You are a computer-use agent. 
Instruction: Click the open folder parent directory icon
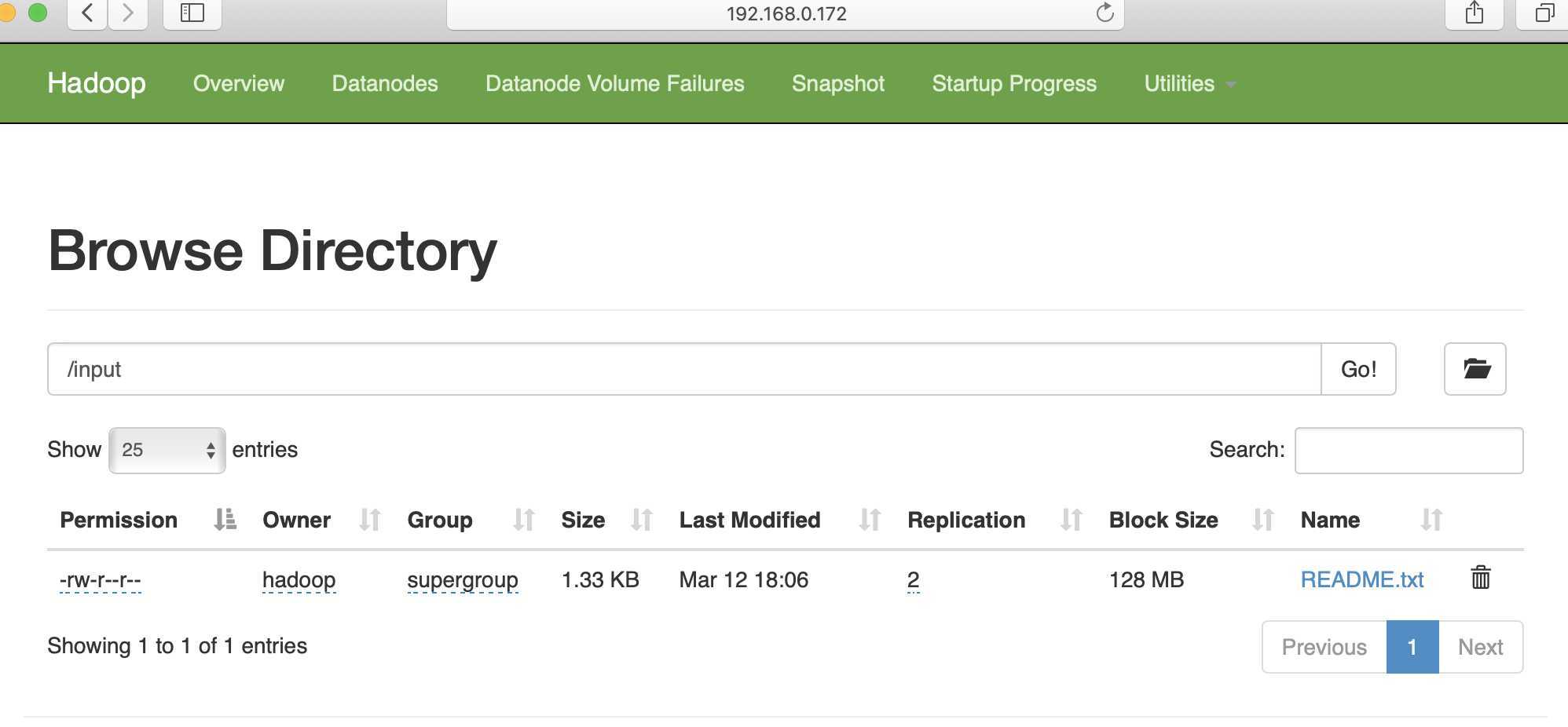[x=1475, y=368]
